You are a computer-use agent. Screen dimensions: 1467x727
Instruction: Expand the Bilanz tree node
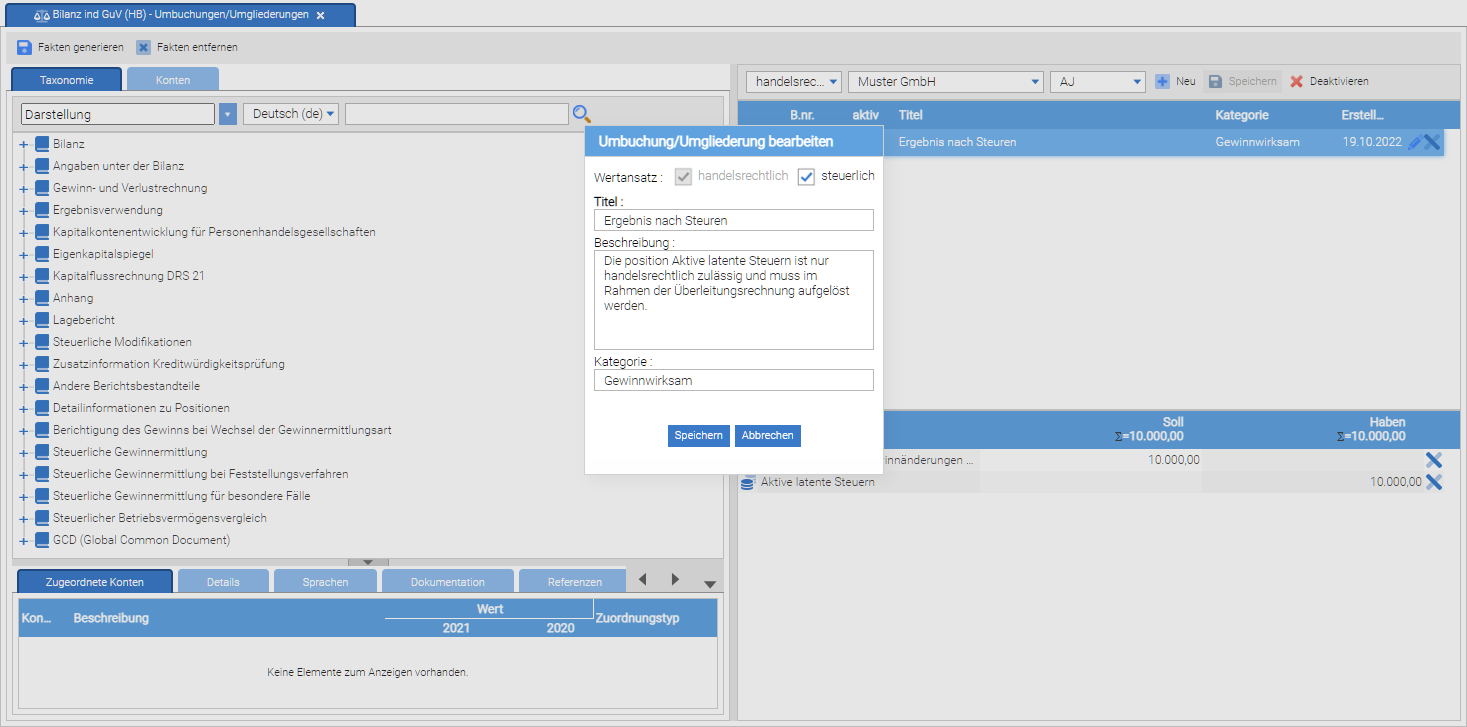click(23, 144)
